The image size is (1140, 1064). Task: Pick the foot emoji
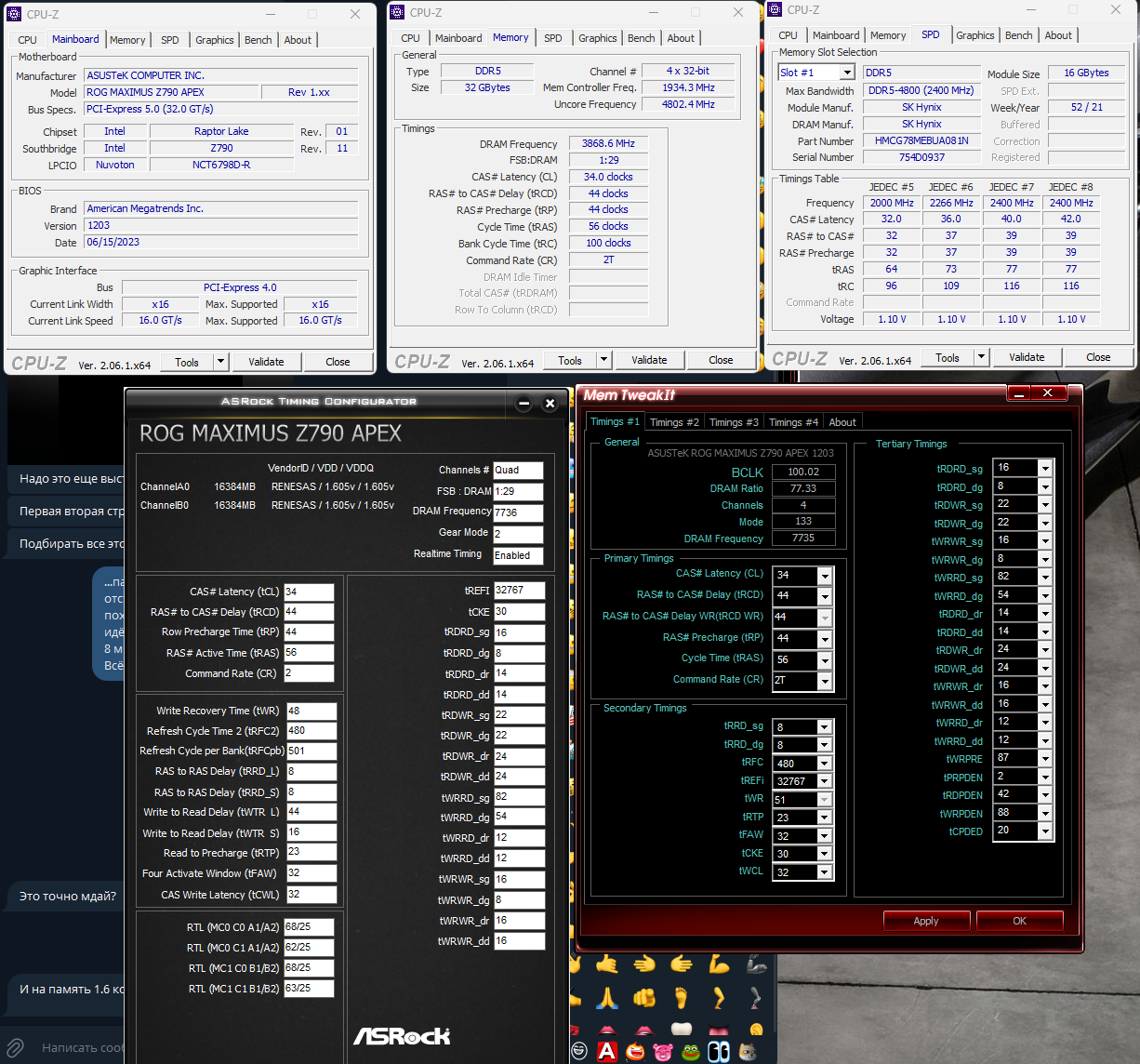pyautogui.click(x=682, y=998)
